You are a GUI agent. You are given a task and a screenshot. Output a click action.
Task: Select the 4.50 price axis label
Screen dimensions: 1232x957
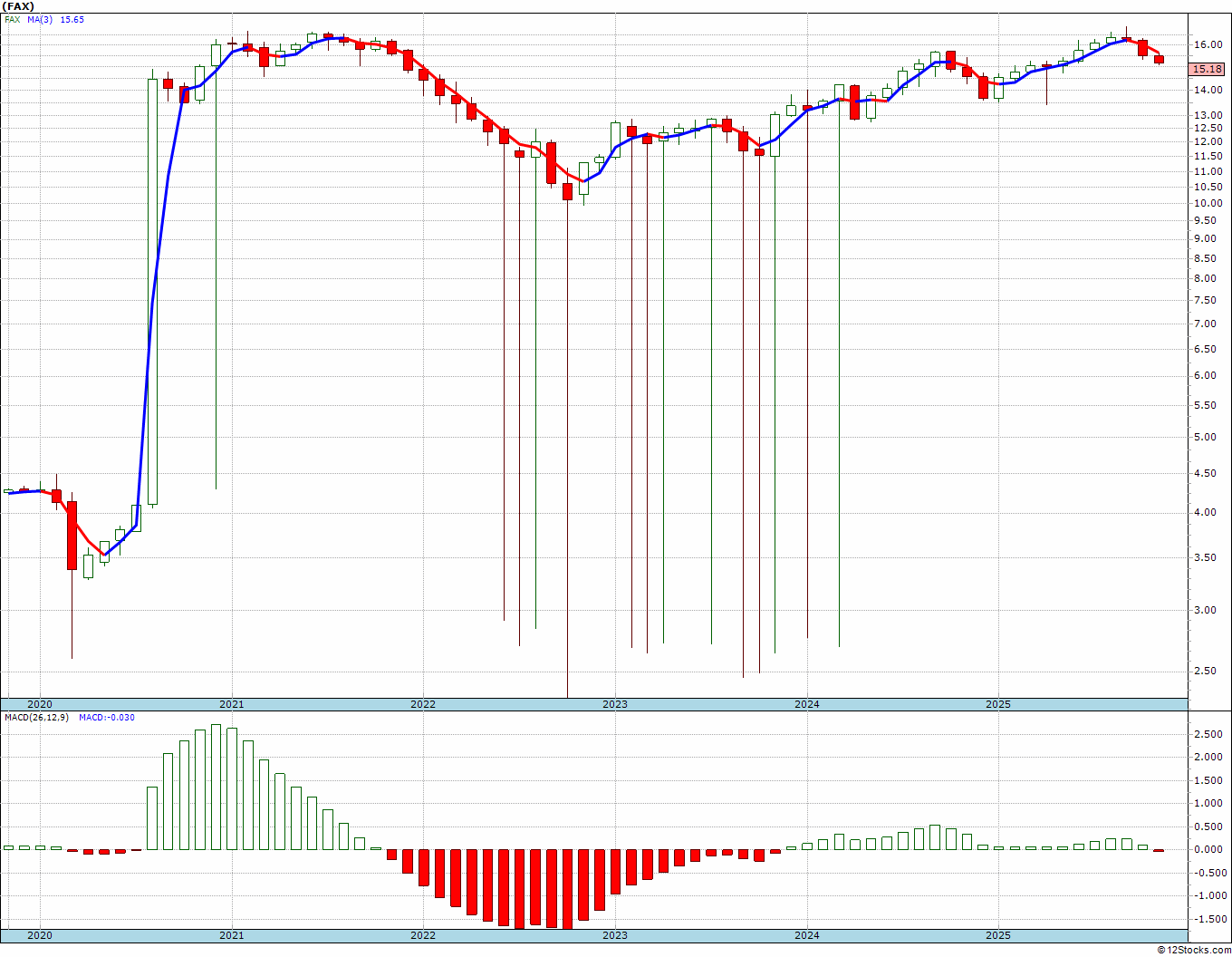tap(1207, 473)
